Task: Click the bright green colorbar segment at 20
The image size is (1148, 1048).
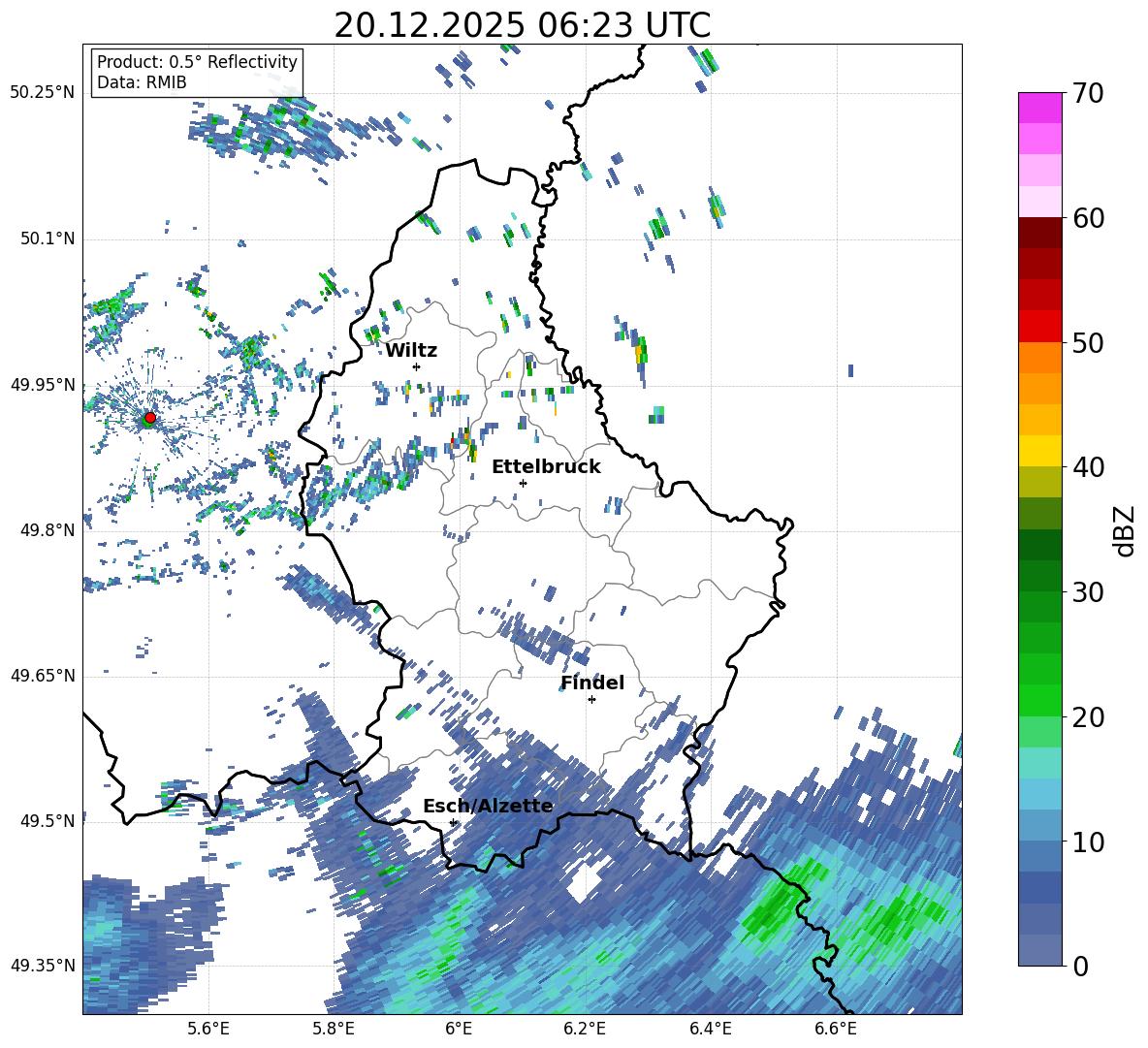Action: 1039,700
